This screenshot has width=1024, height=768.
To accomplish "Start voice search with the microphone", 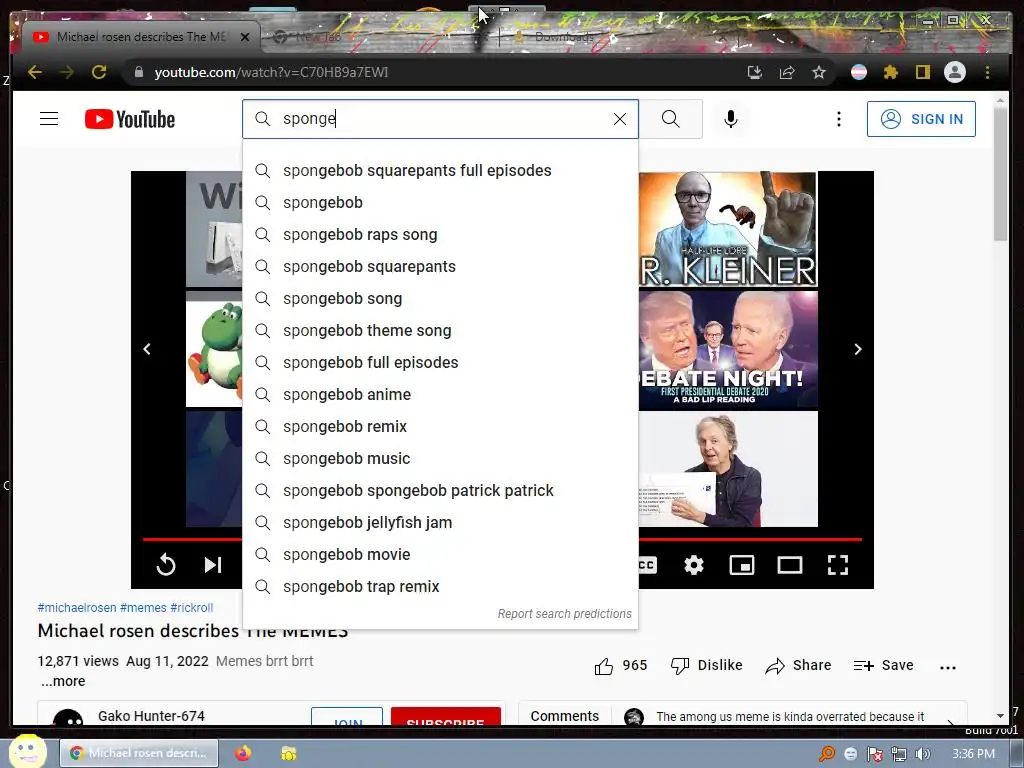I will click(731, 119).
